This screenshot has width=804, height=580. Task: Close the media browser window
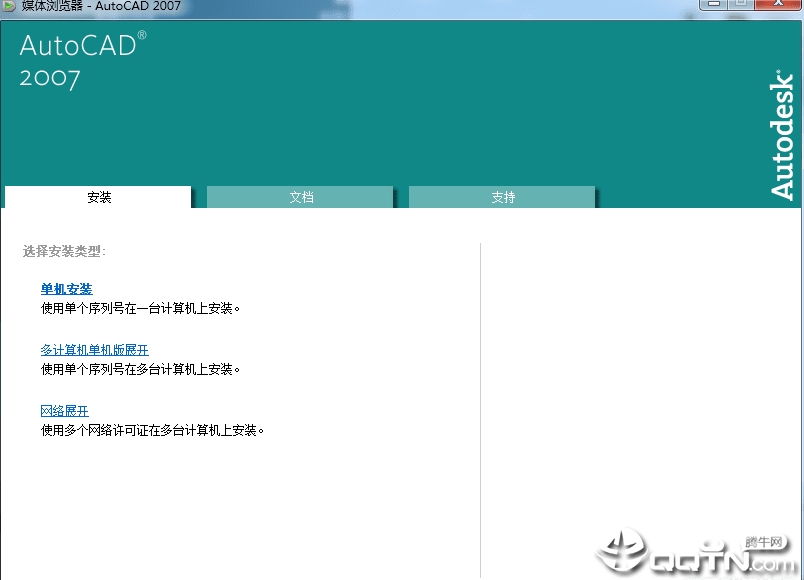tap(778, 4)
